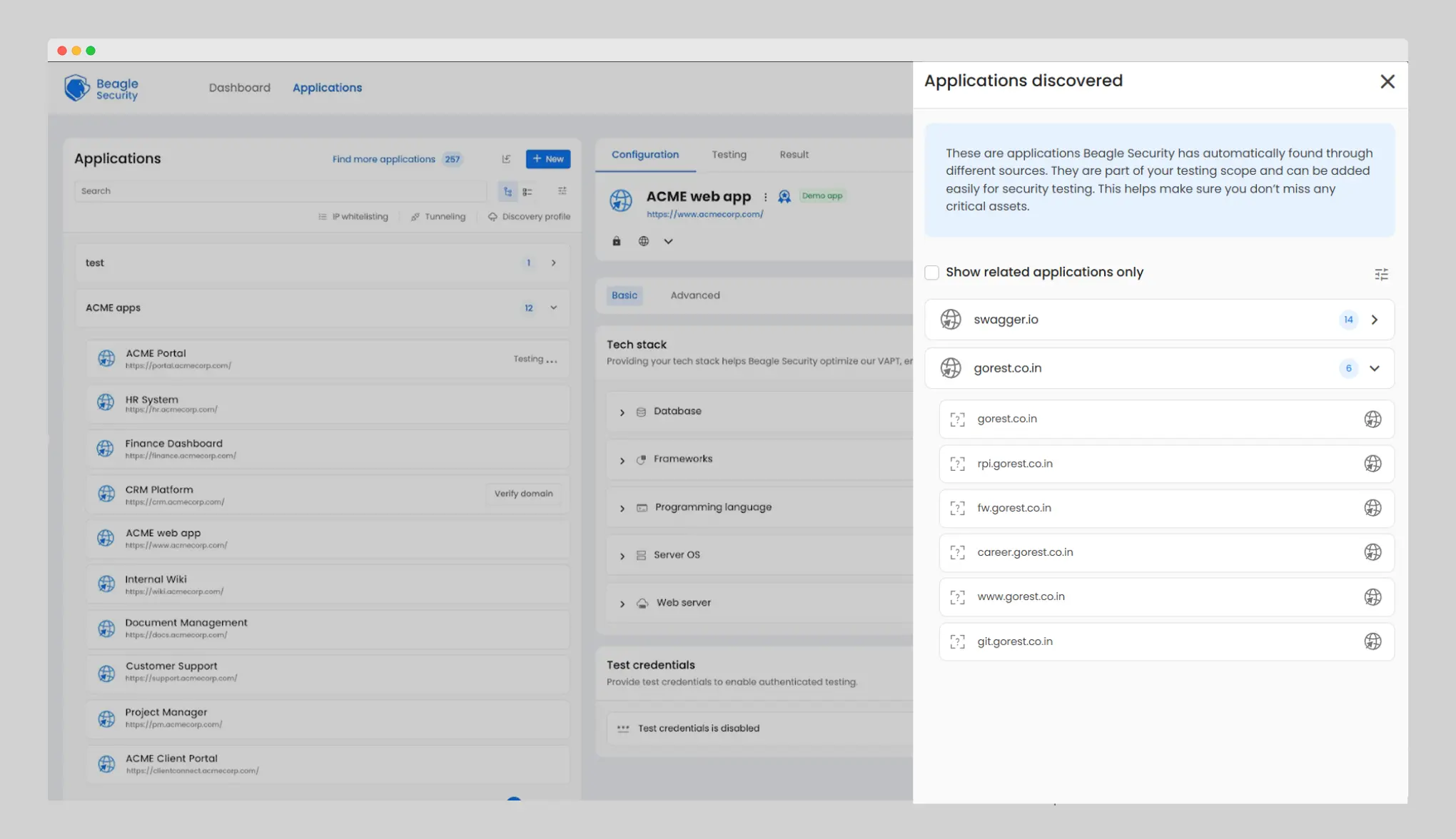Select the list view icon beside search

click(x=527, y=191)
